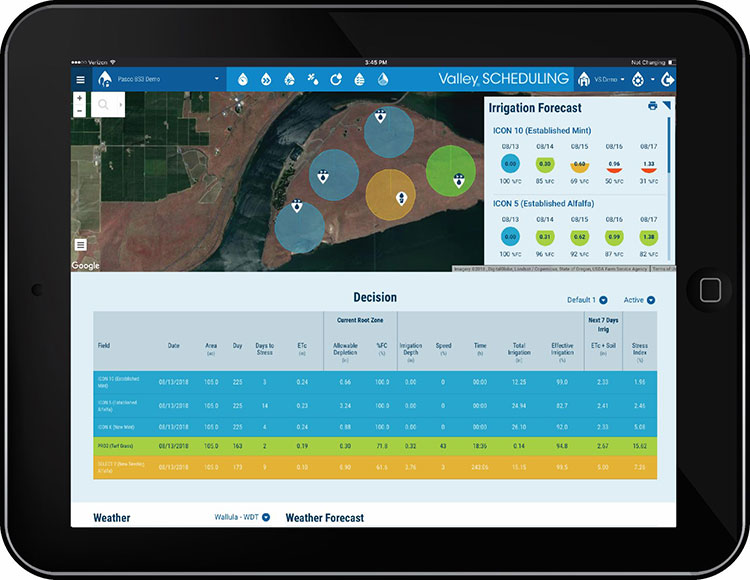Open the gear settings icon in header
750x580 pixels.
point(638,79)
